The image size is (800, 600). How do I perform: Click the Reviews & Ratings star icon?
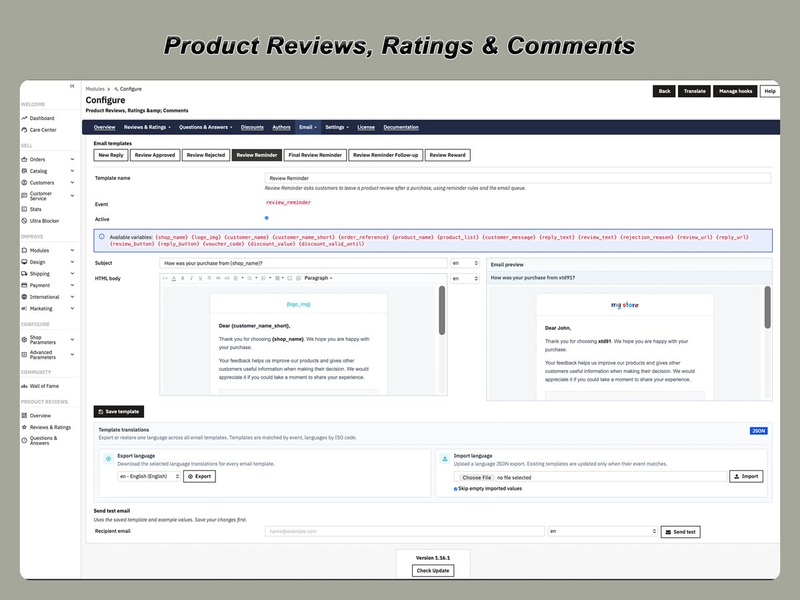click(24, 428)
